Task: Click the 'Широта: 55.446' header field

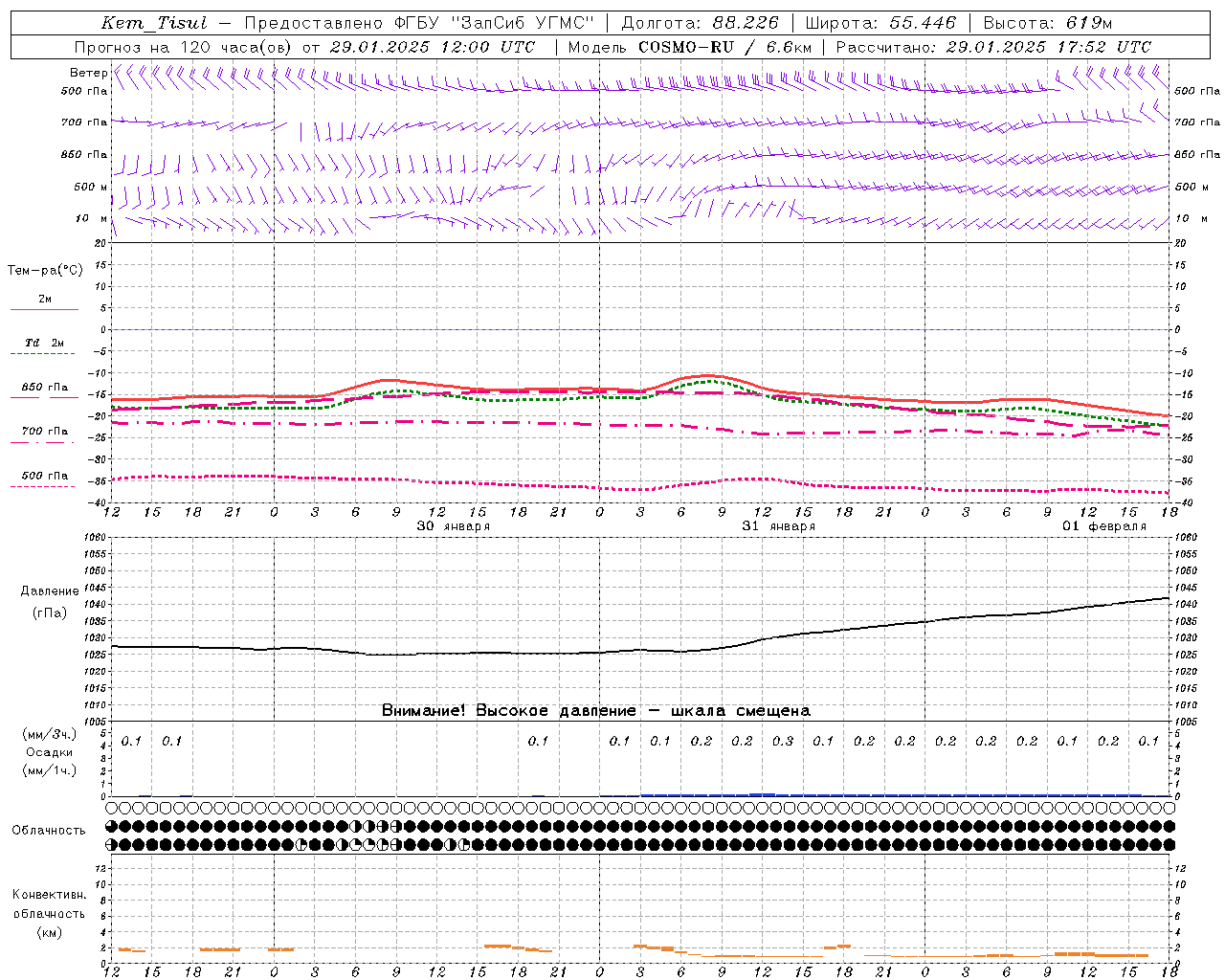Action: point(880,23)
